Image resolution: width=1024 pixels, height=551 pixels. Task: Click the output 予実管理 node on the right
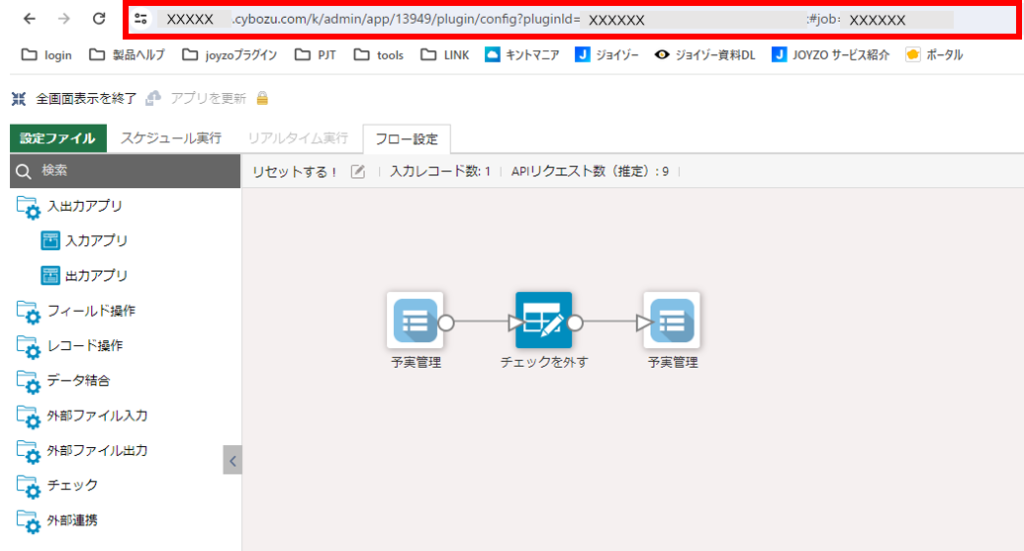(x=672, y=320)
